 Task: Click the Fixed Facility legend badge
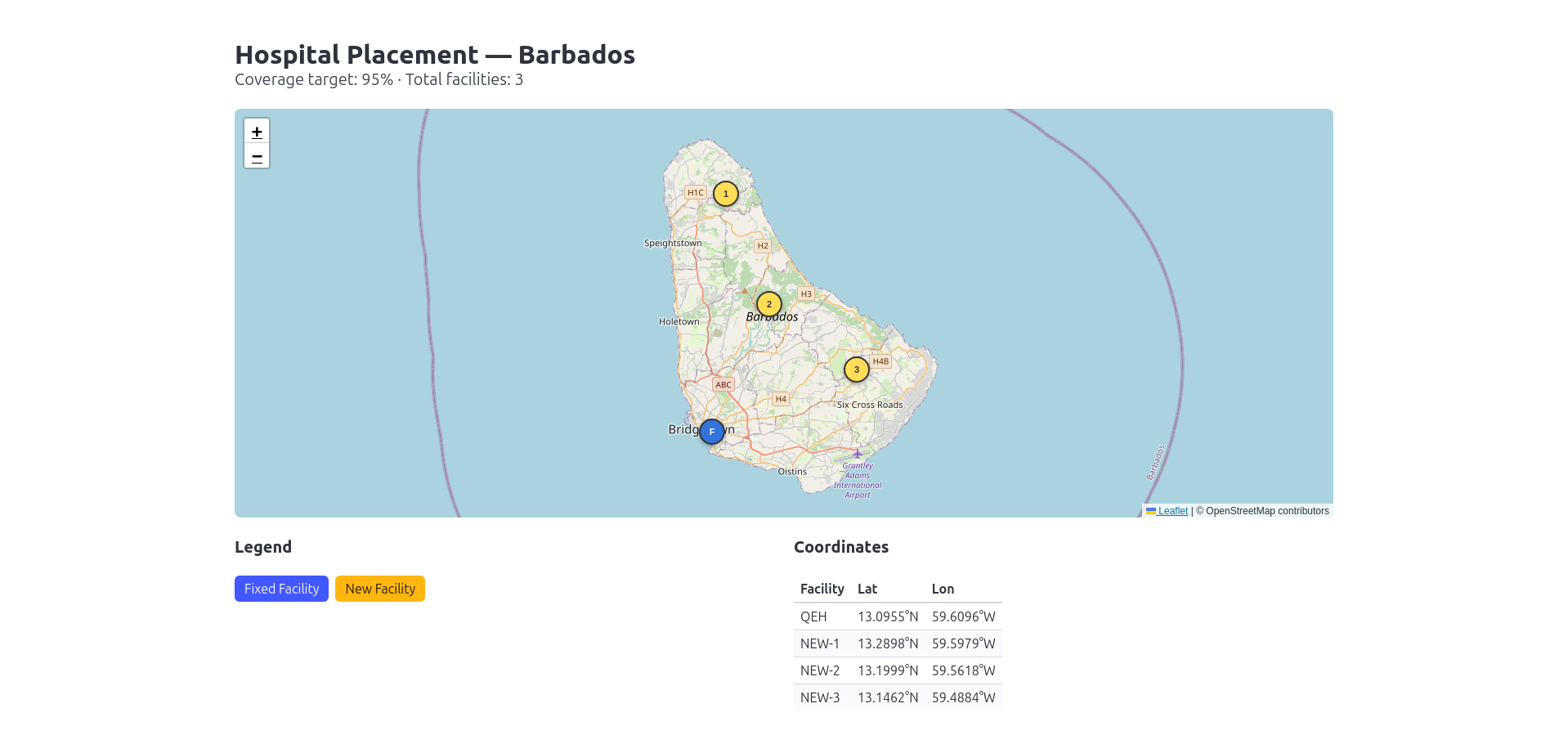pyautogui.click(x=281, y=589)
